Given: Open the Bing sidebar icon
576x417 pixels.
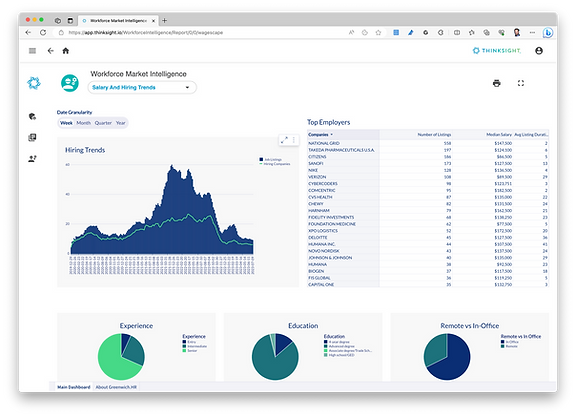Looking at the screenshot, I should [548, 32].
